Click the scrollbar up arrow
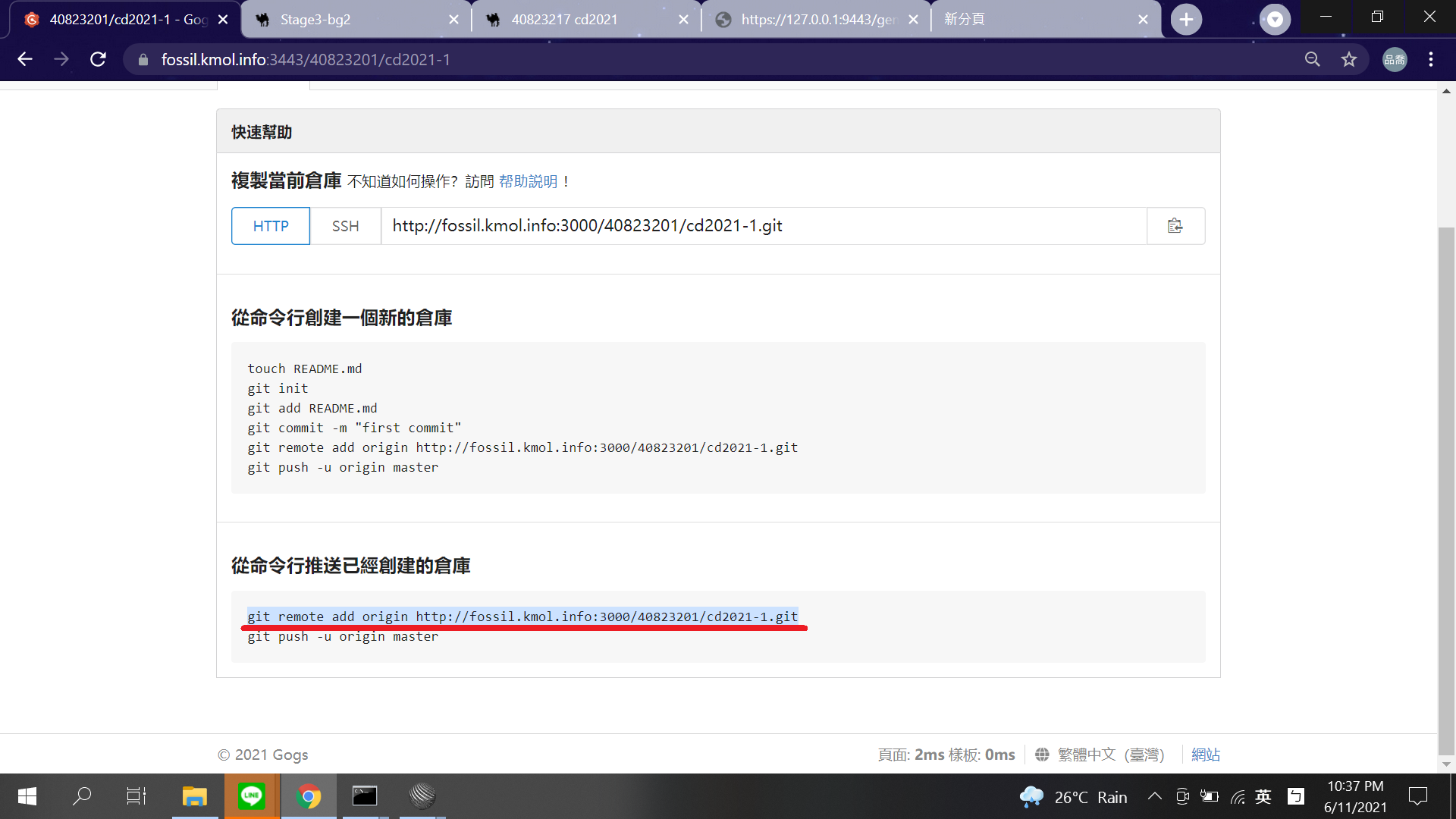The height and width of the screenshot is (819, 1456). point(1446,91)
